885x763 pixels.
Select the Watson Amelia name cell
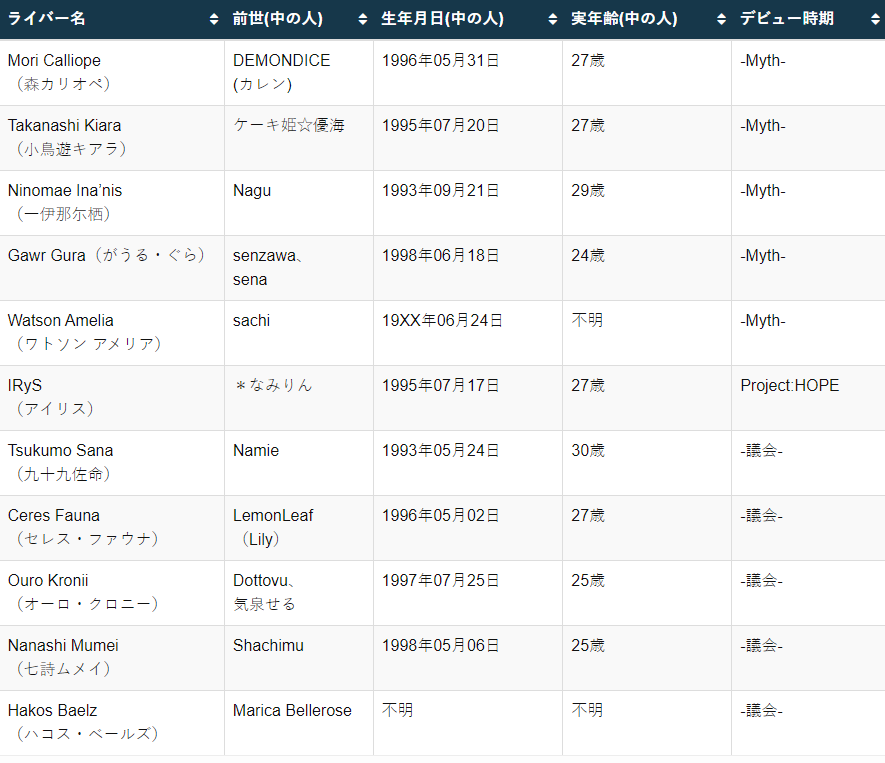[112, 332]
